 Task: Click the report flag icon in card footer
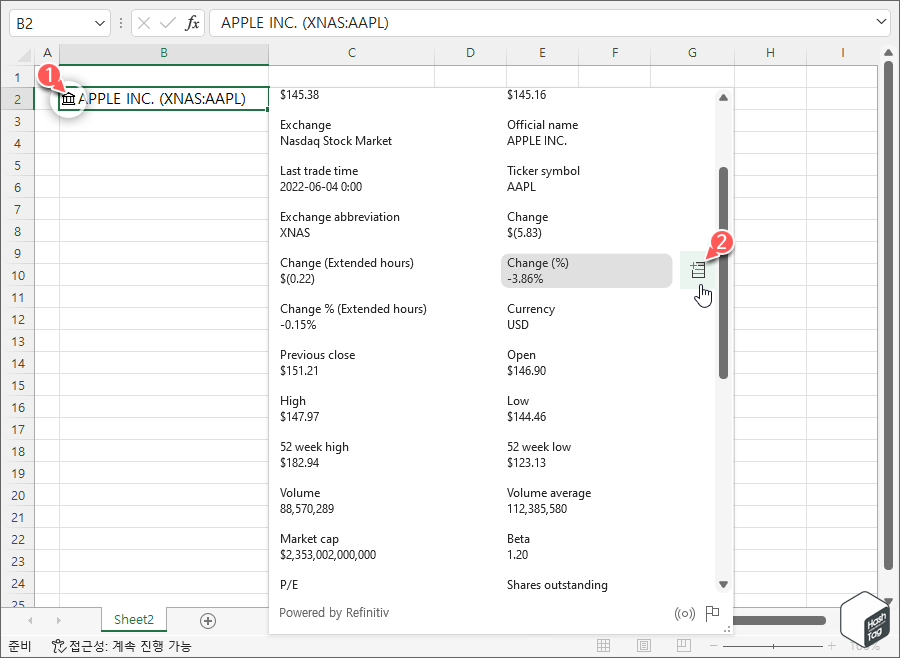[x=712, y=613]
